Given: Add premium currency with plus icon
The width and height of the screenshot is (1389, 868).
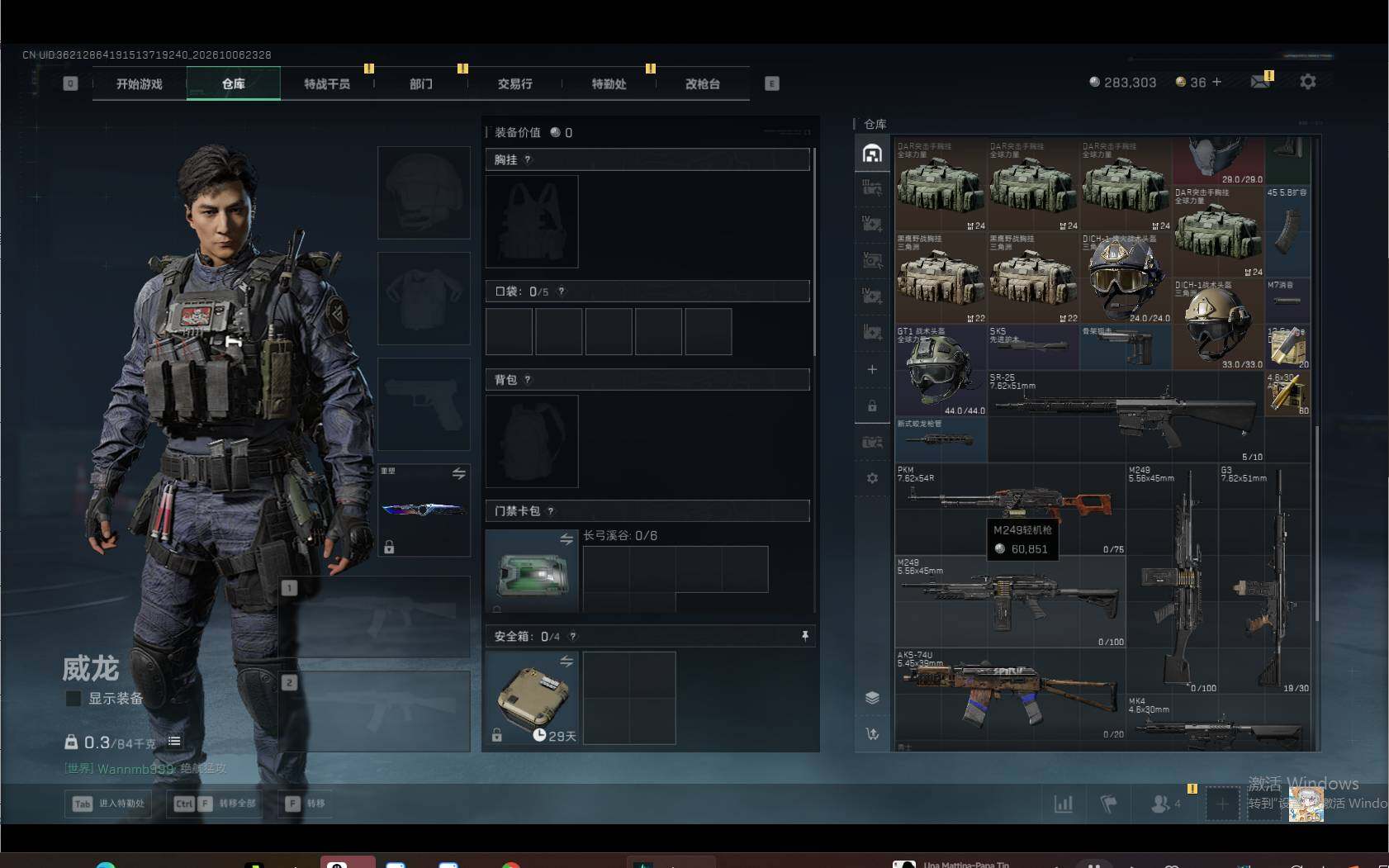Looking at the screenshot, I should [1216, 82].
